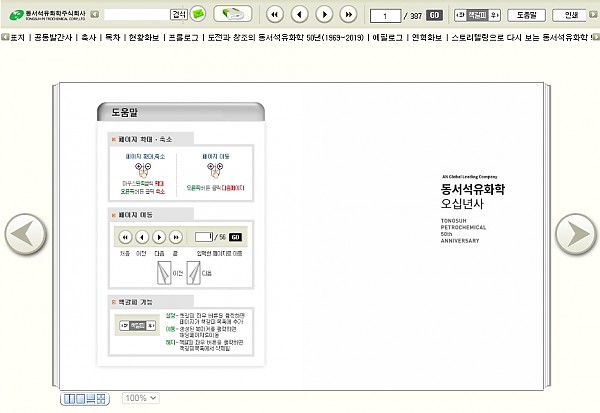The image size is (600, 413).
Task: Click the large round next-page arrow
Action: click(576, 234)
